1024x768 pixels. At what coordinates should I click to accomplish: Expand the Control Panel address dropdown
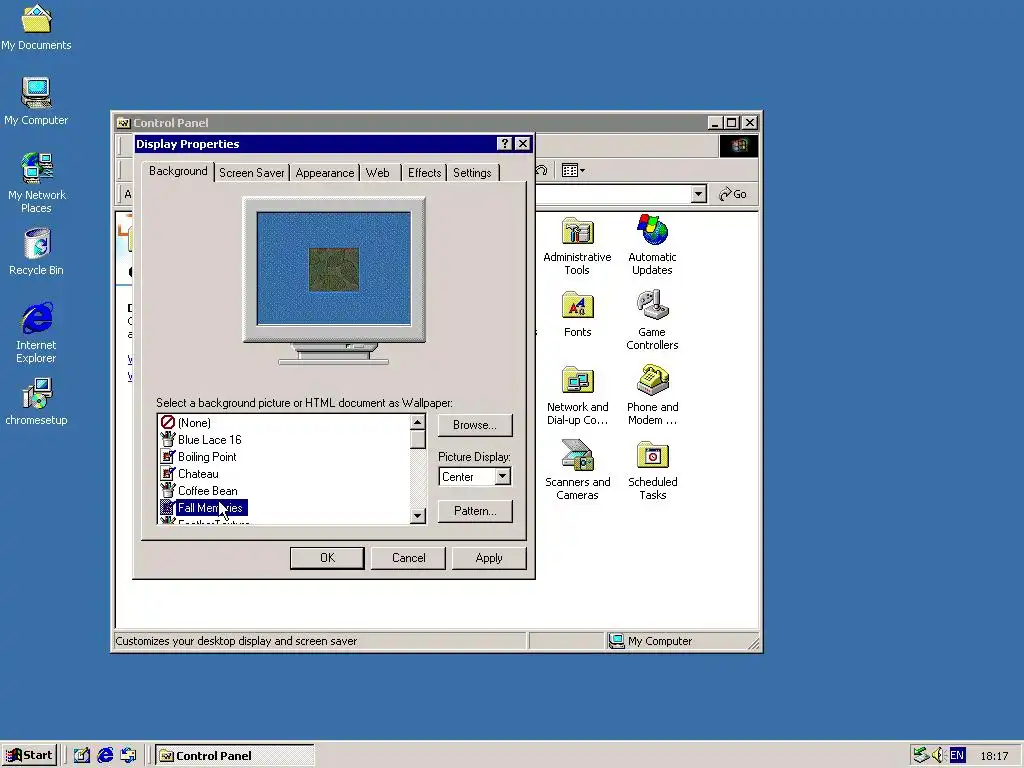click(699, 194)
